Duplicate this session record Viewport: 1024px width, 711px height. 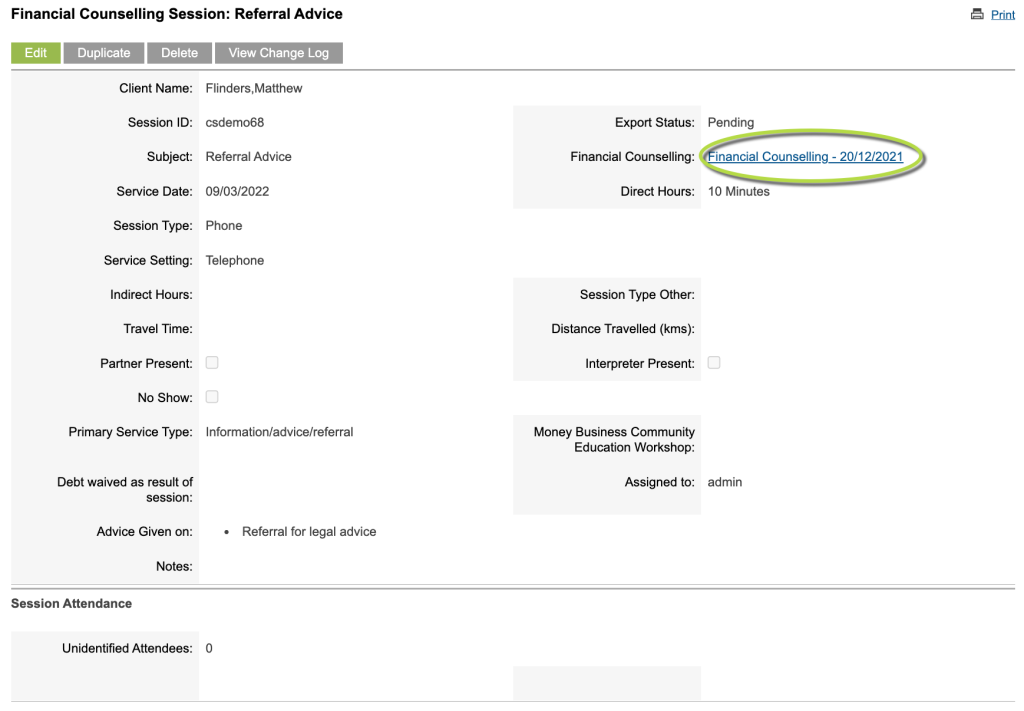pyautogui.click(x=104, y=53)
